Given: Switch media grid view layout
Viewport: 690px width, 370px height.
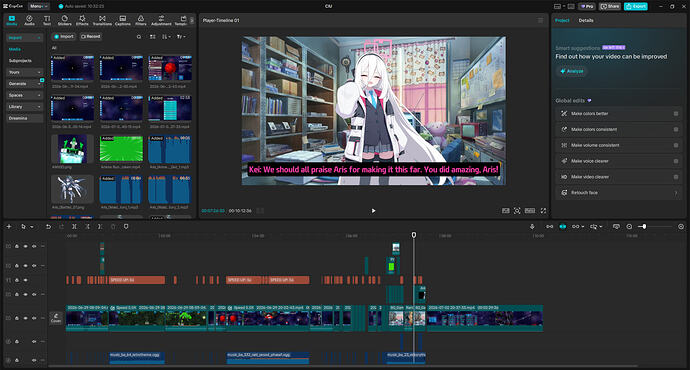Looking at the screenshot, I should coord(153,37).
